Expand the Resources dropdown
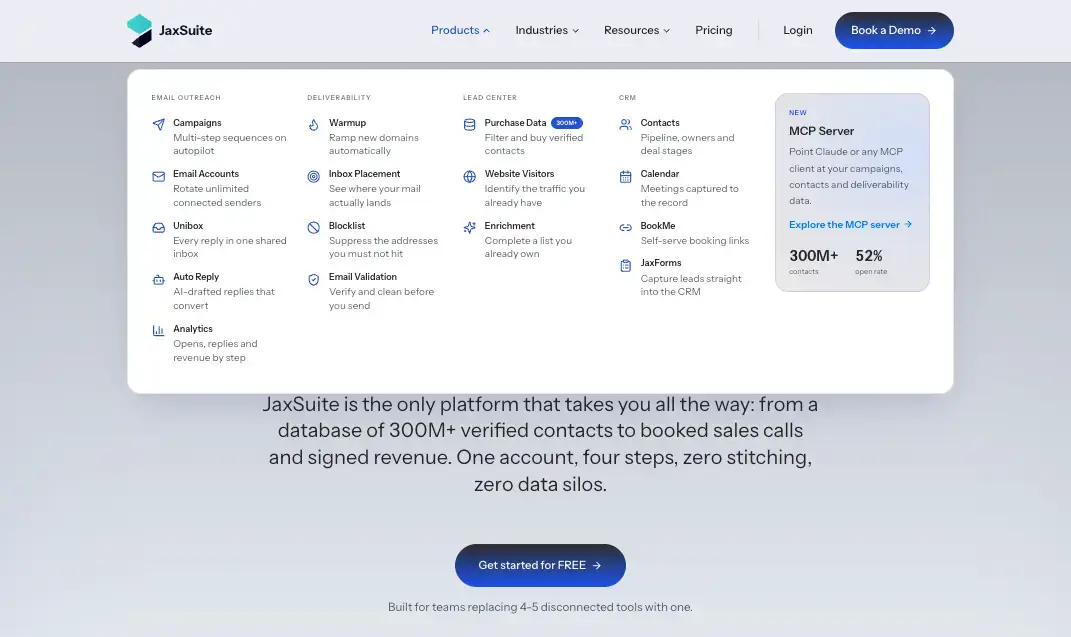This screenshot has width=1071, height=637. coord(637,30)
